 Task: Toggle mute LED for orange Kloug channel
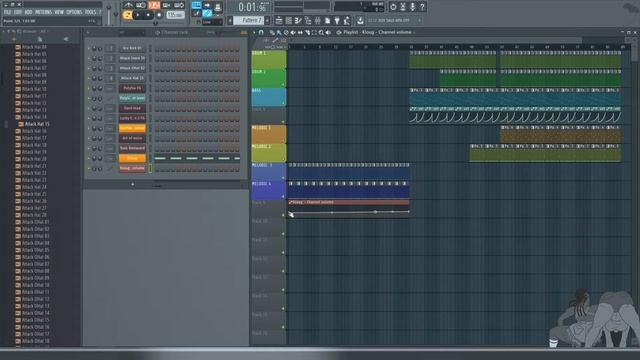pyautogui.click(x=89, y=158)
